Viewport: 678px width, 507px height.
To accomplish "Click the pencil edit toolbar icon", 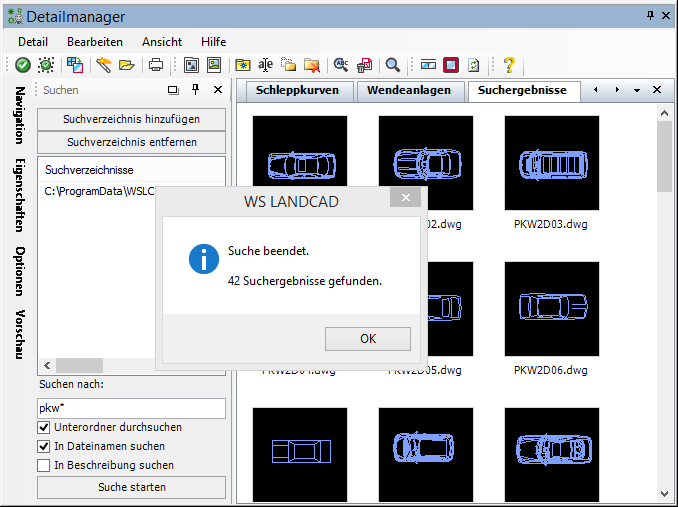I will (x=103, y=65).
